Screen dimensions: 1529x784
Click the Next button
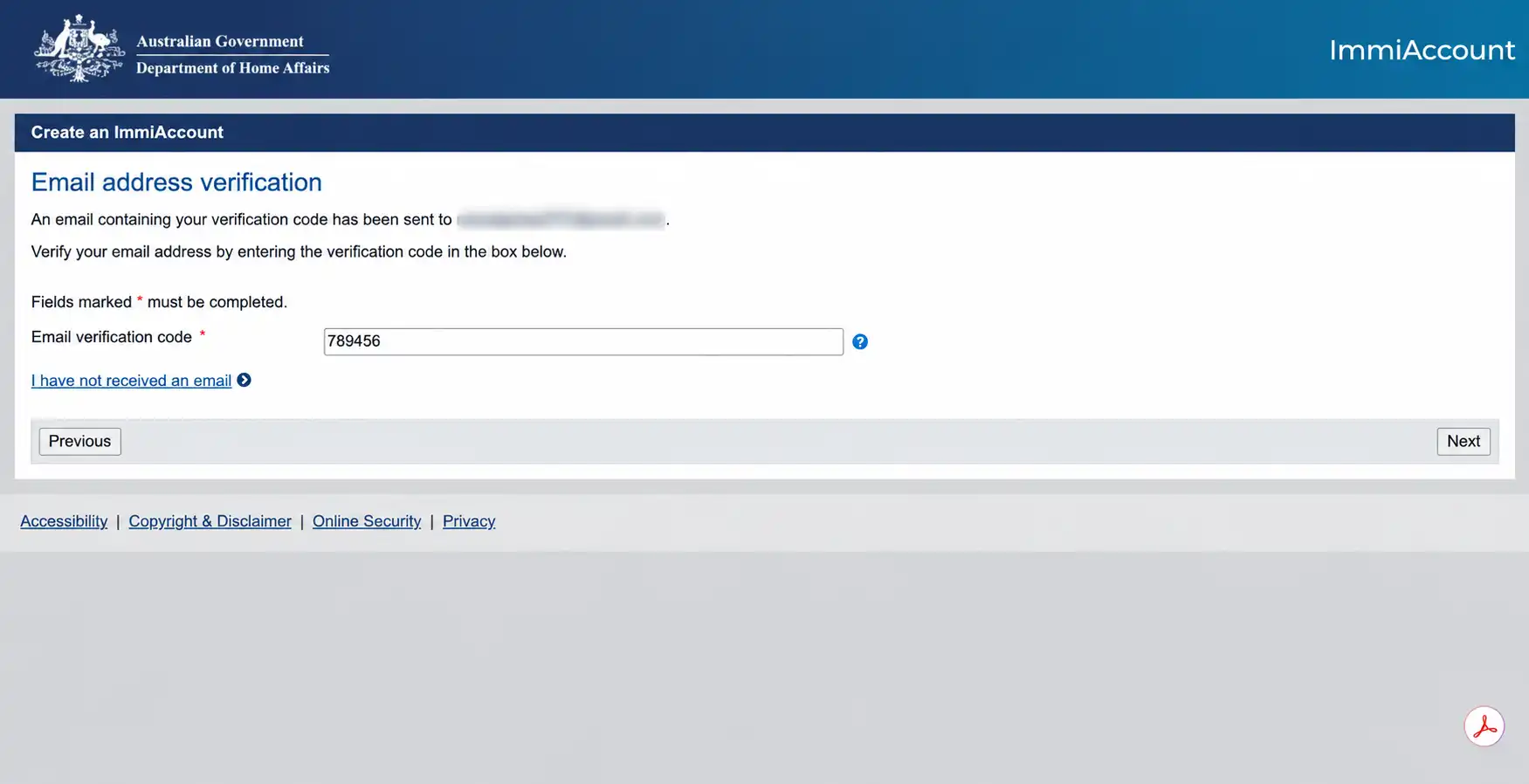1464,441
